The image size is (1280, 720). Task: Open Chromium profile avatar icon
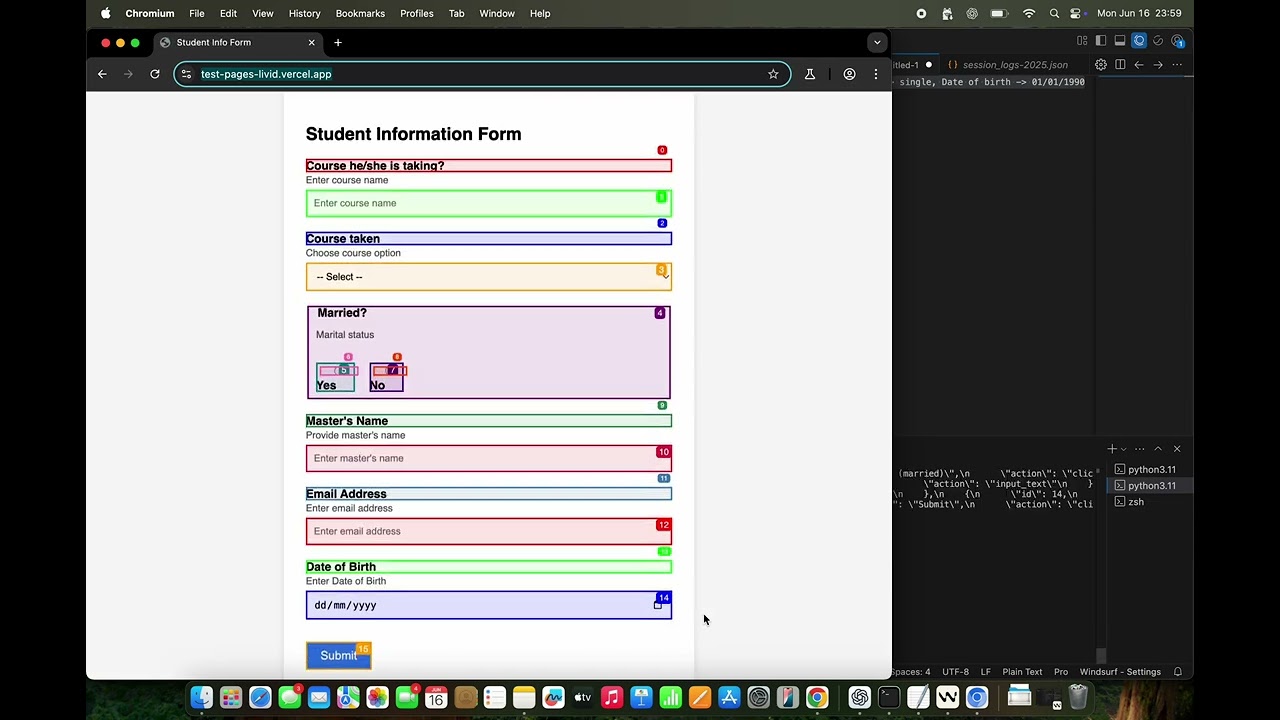coord(849,74)
